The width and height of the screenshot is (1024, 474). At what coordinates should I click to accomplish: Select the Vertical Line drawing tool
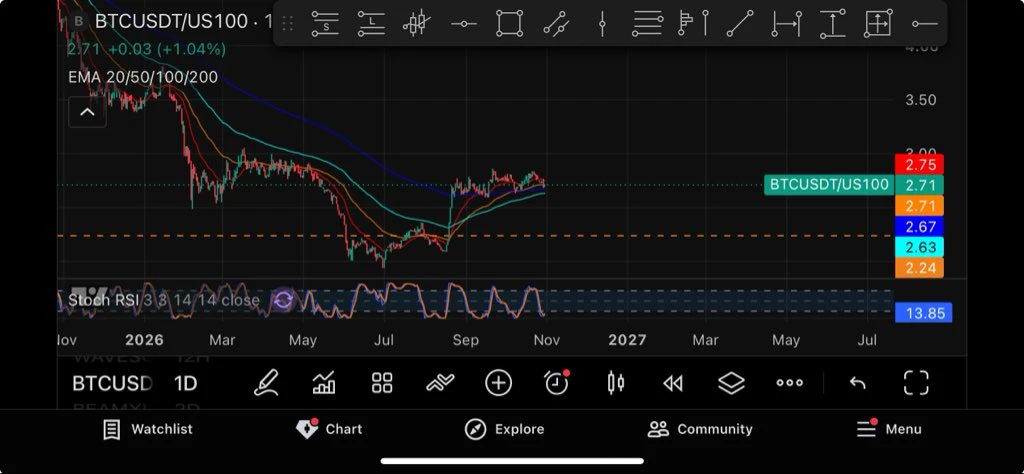coord(602,24)
